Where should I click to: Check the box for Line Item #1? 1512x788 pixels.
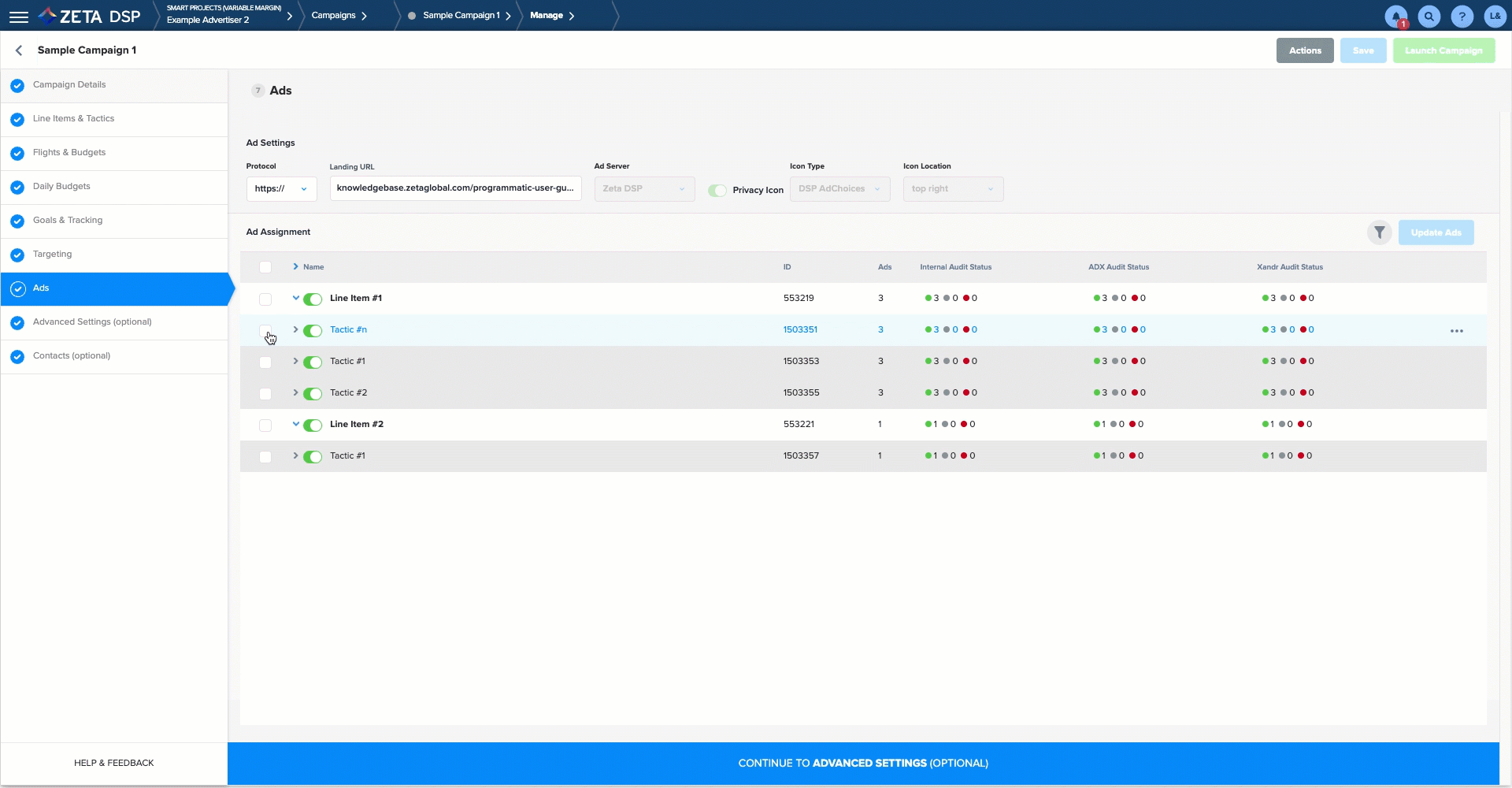pyautogui.click(x=265, y=299)
